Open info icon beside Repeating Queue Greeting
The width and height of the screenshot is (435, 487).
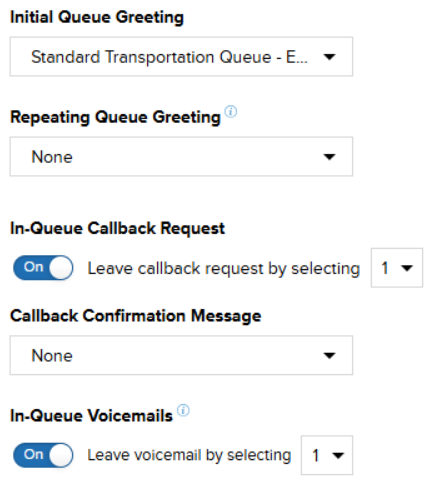point(231,111)
